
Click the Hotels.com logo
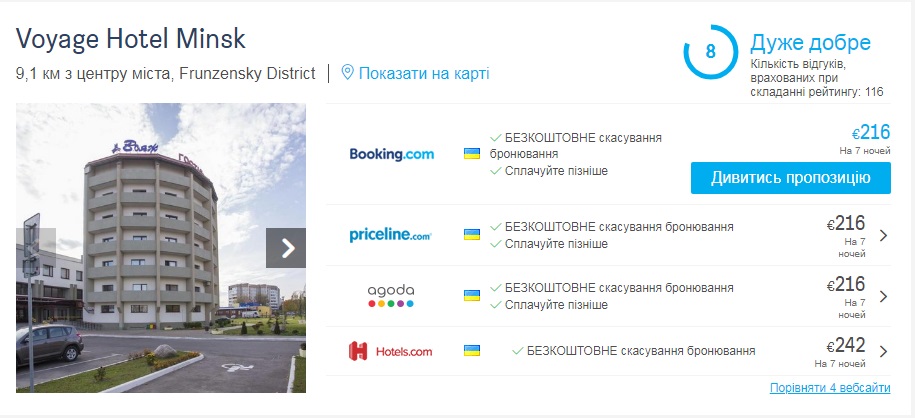390,351
